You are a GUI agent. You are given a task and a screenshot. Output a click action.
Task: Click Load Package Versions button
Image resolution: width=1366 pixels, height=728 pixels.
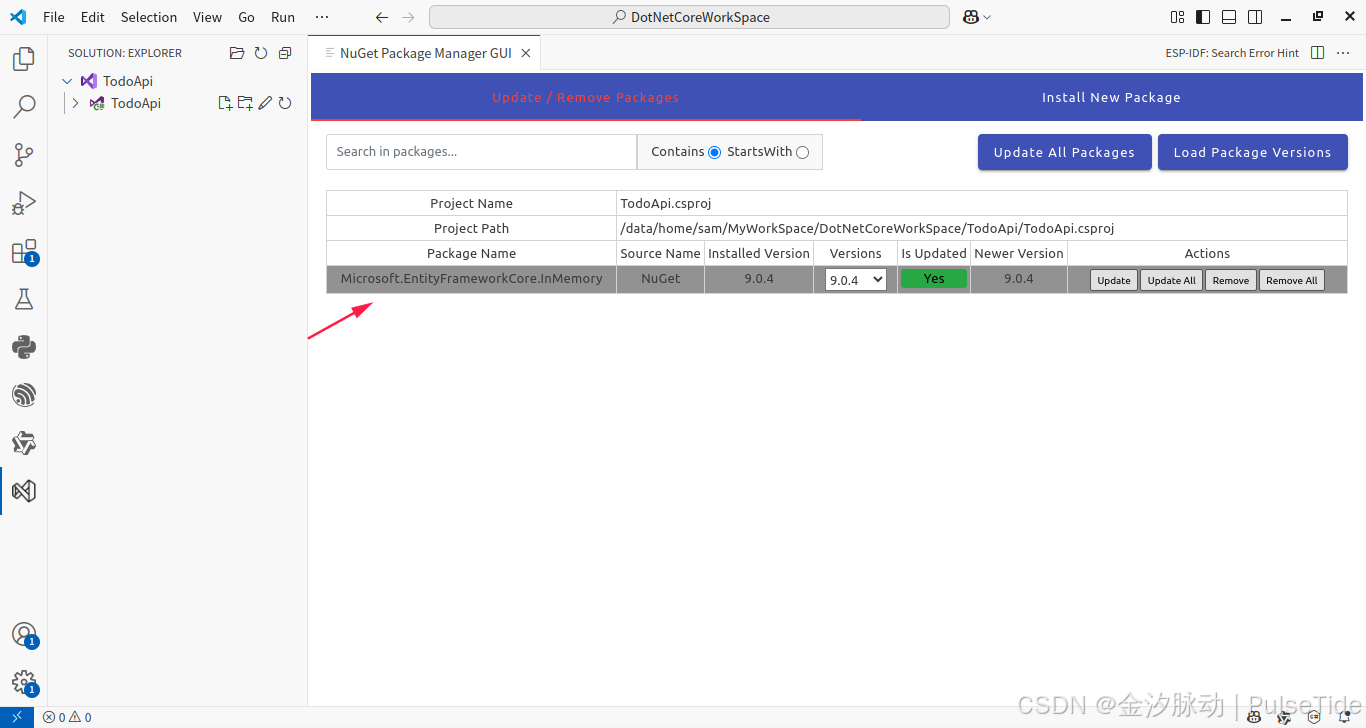[1252, 152]
